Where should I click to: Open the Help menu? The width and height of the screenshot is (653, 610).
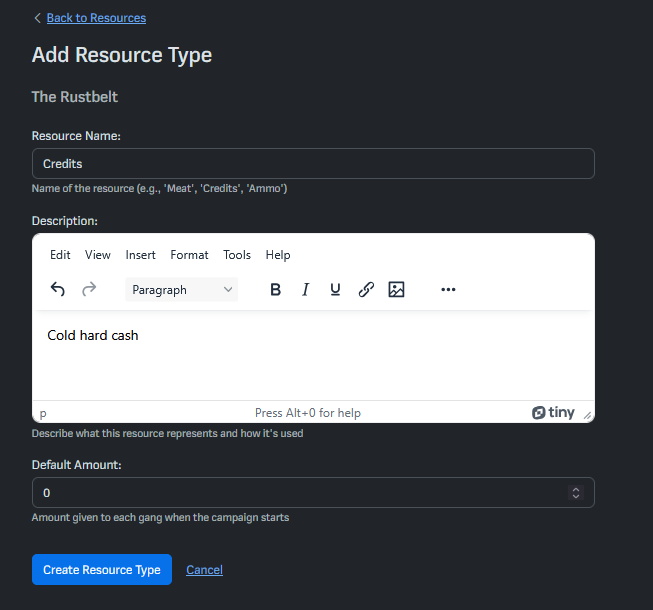pyautogui.click(x=278, y=255)
